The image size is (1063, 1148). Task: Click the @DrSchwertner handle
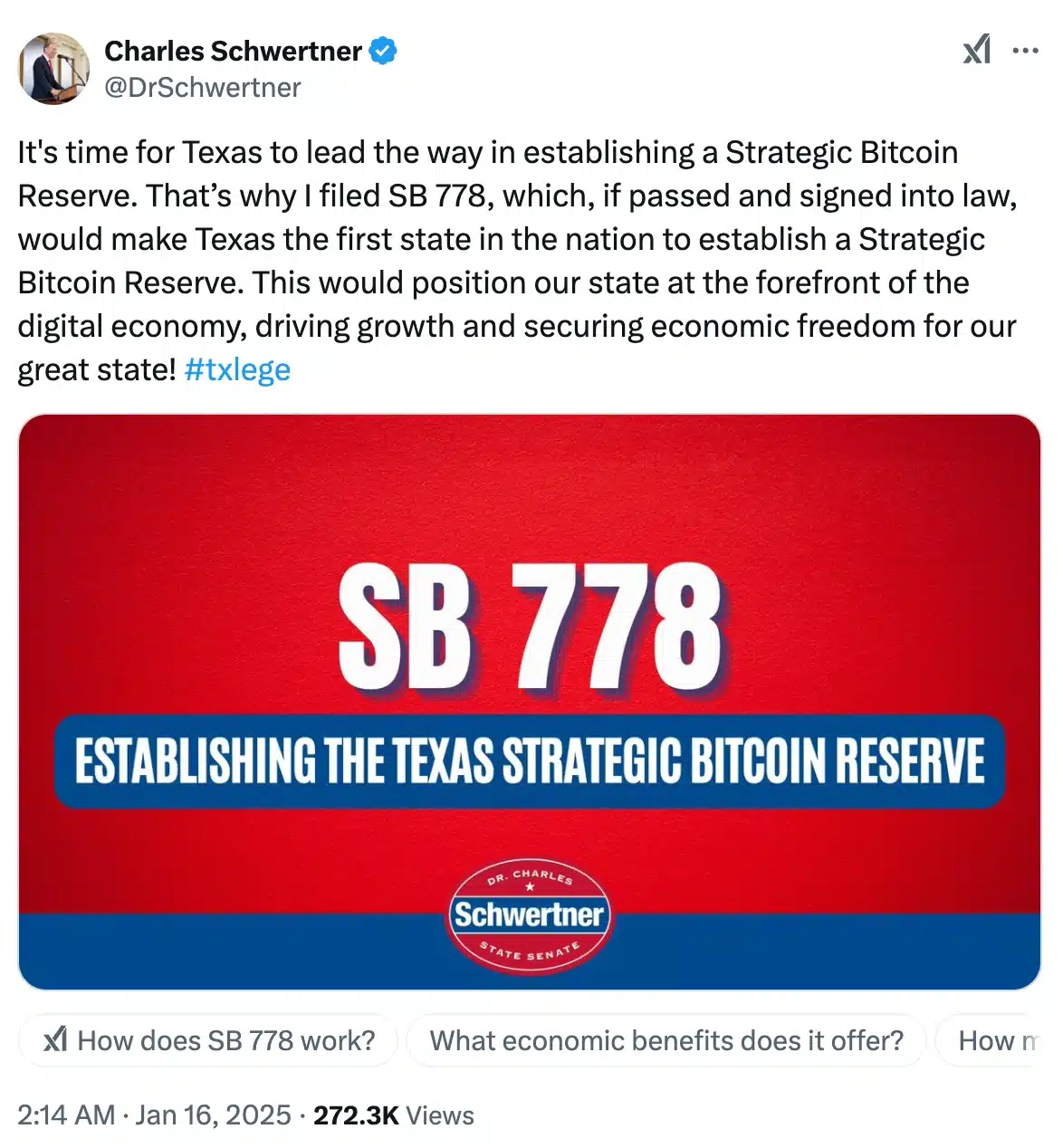click(203, 88)
